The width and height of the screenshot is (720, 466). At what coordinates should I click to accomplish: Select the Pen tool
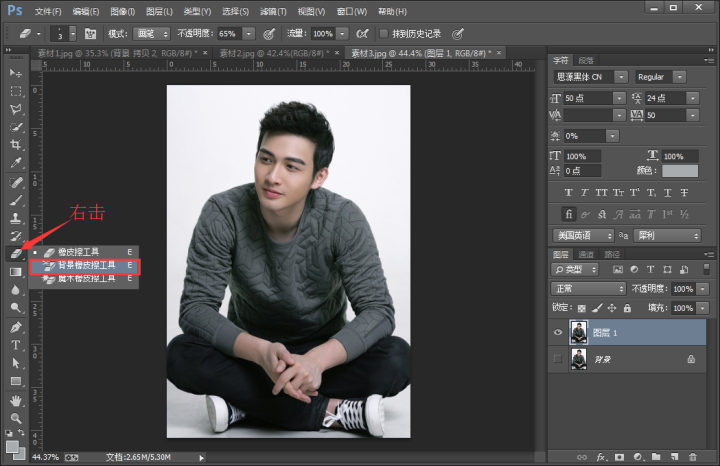coord(16,327)
